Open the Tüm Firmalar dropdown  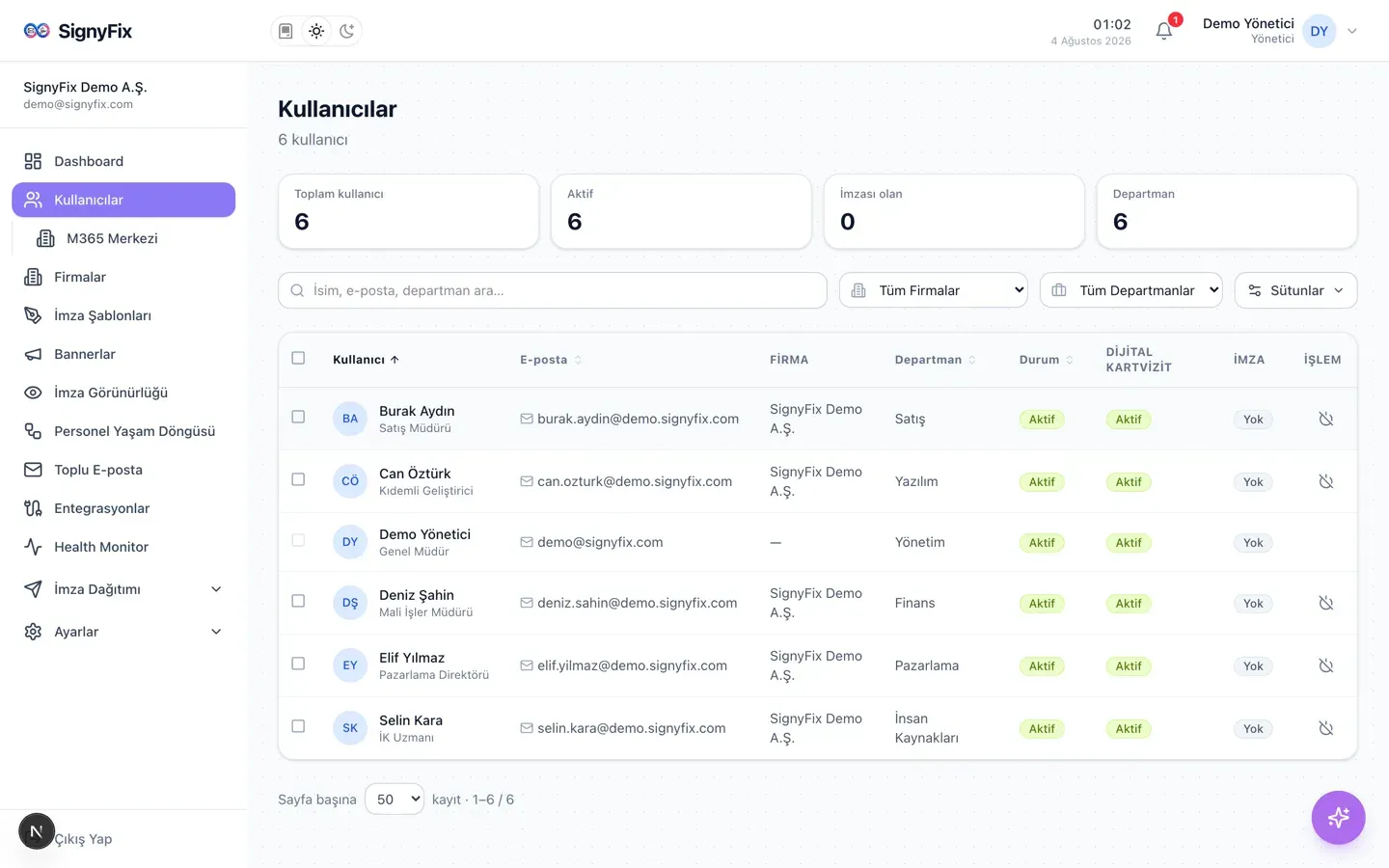pyautogui.click(x=934, y=290)
